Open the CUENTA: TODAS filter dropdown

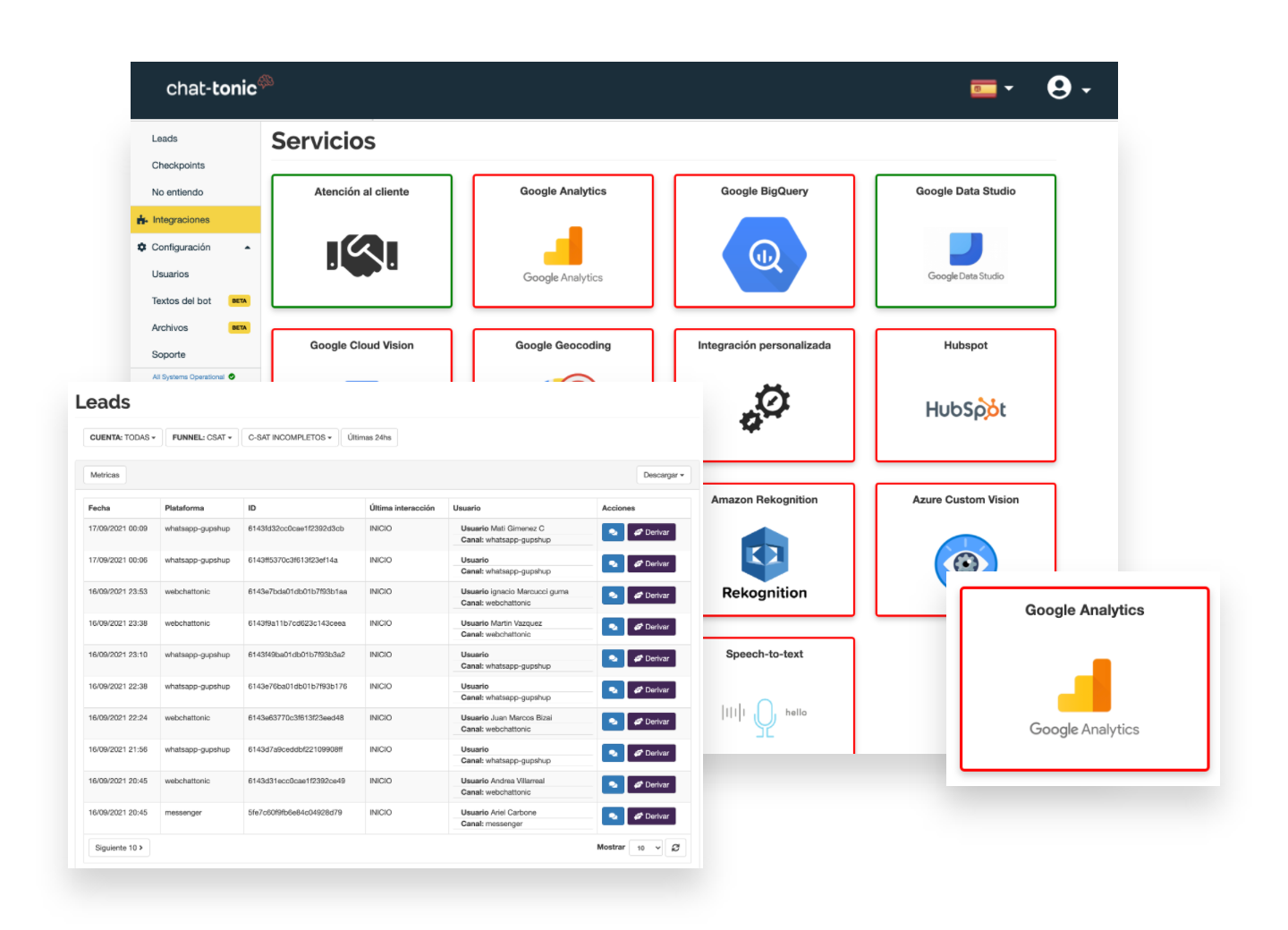(x=123, y=437)
